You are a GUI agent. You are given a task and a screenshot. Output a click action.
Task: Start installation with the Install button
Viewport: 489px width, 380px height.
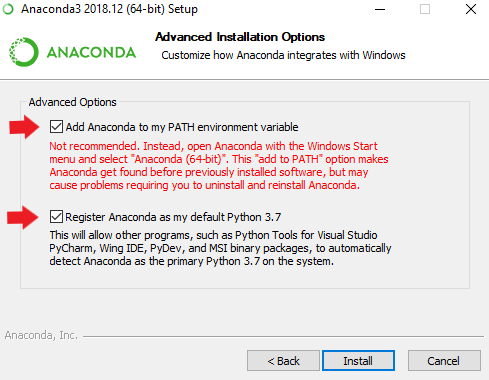358,361
